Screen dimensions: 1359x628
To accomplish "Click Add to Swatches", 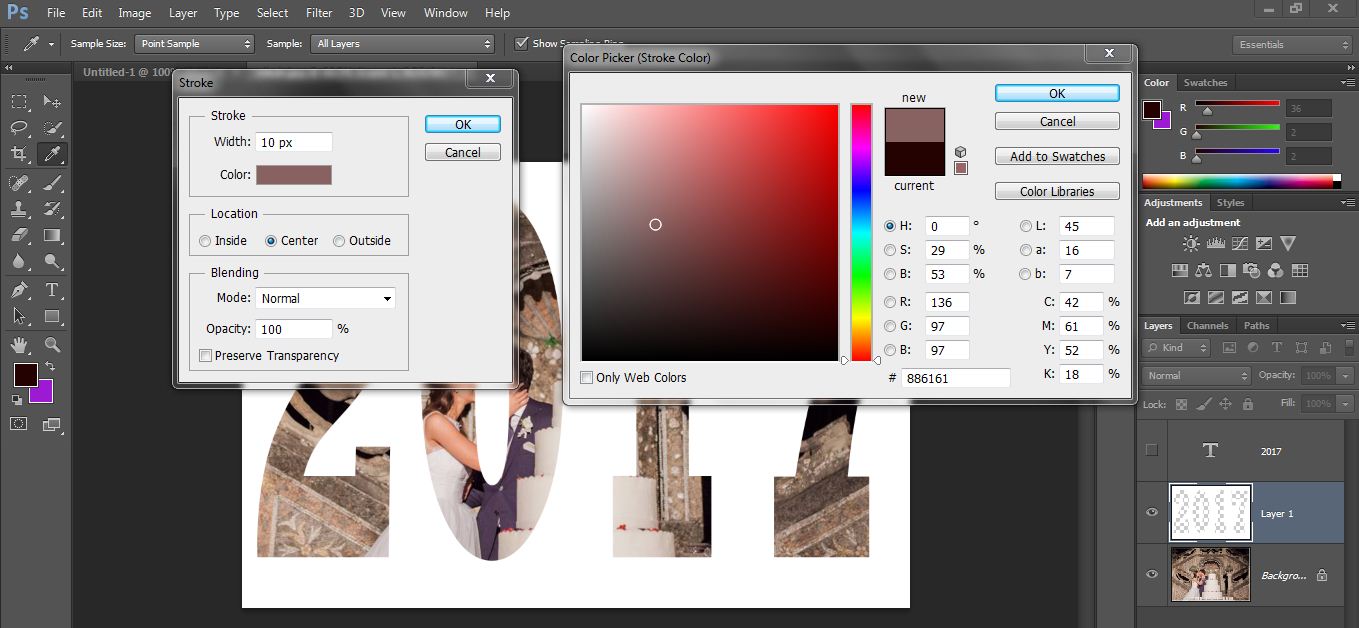I will 1057,156.
